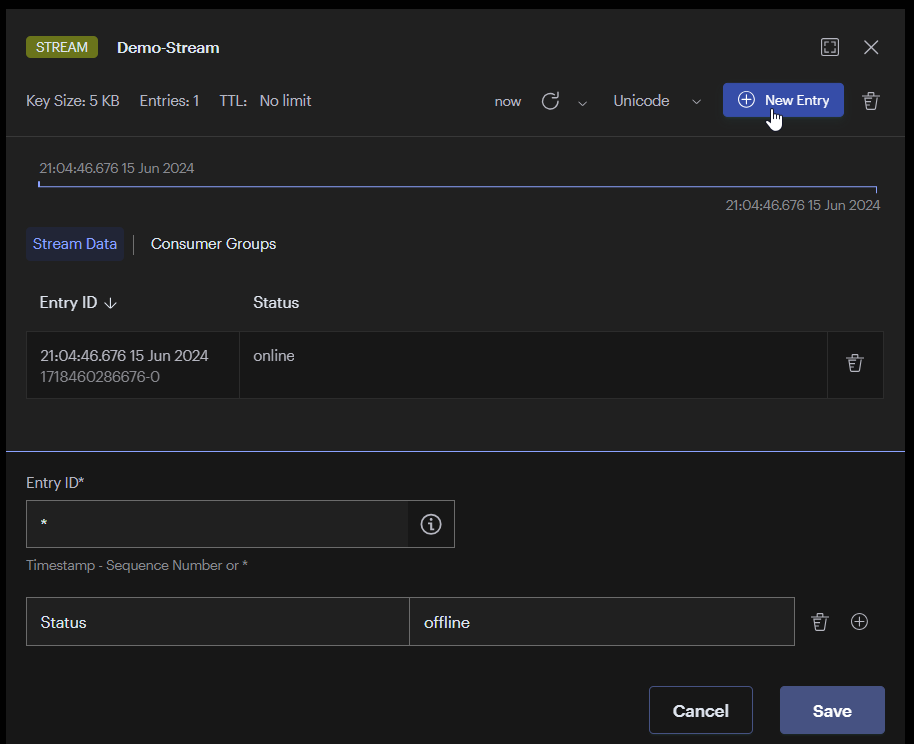Delete the Demo-Stream key using the top trash icon
The height and width of the screenshot is (744, 914).
coord(871,101)
